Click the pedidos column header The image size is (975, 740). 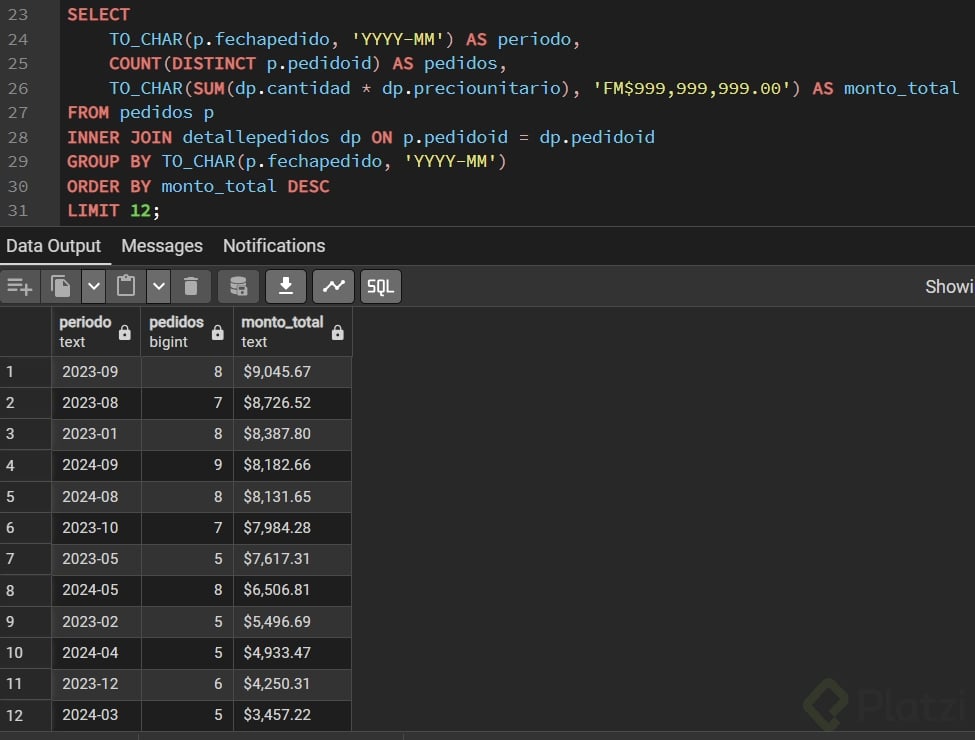pyautogui.click(x=187, y=331)
